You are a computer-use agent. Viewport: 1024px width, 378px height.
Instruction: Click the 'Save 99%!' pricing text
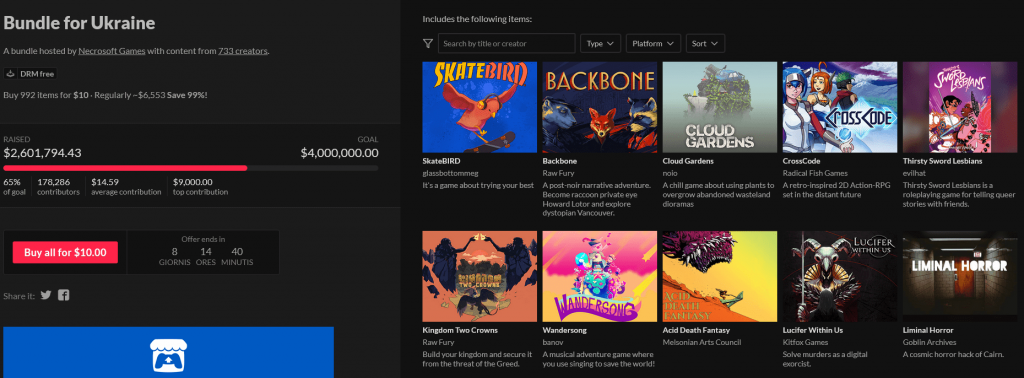point(187,95)
